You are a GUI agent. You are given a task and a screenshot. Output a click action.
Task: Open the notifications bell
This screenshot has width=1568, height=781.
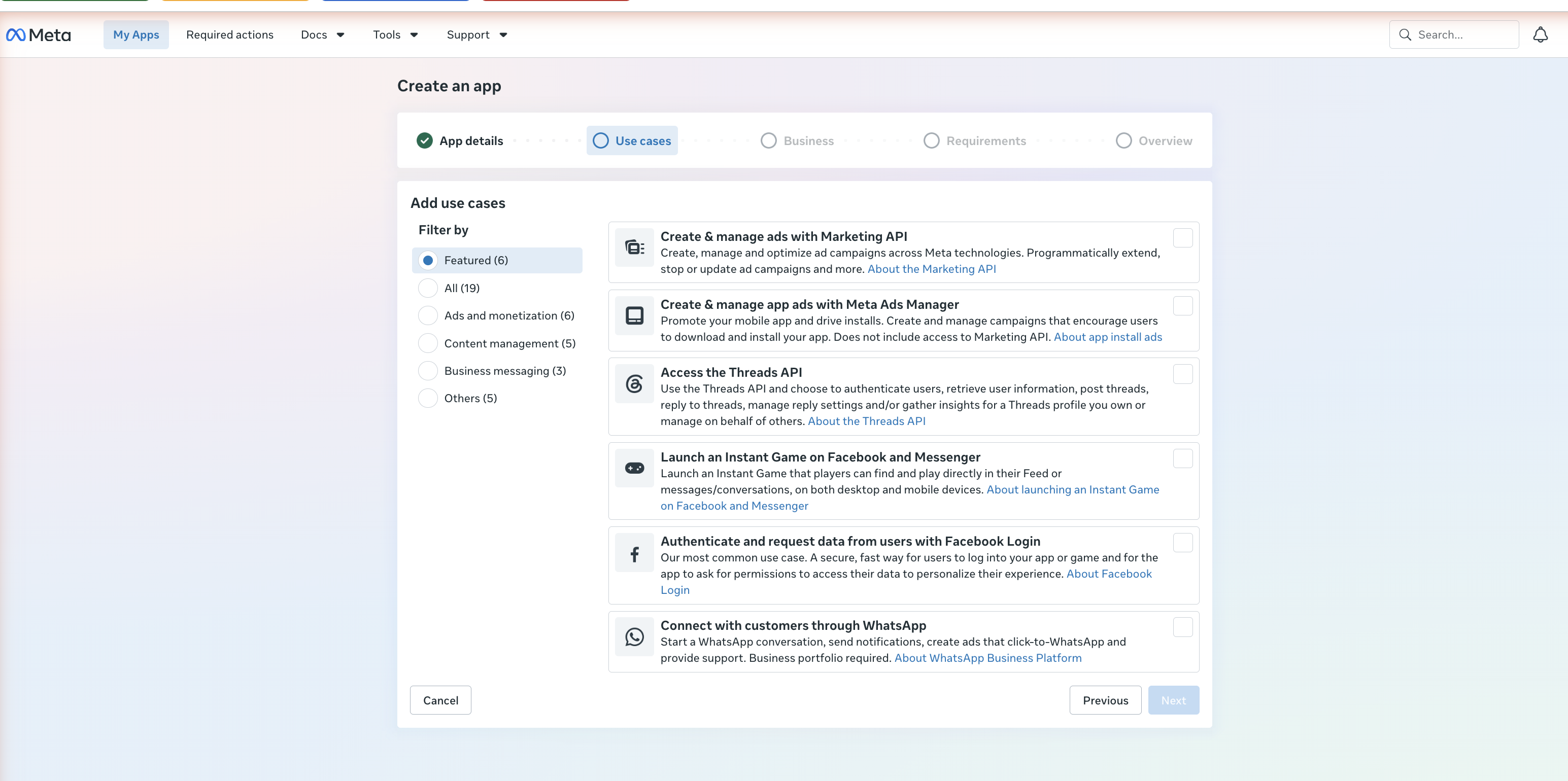[x=1540, y=34]
